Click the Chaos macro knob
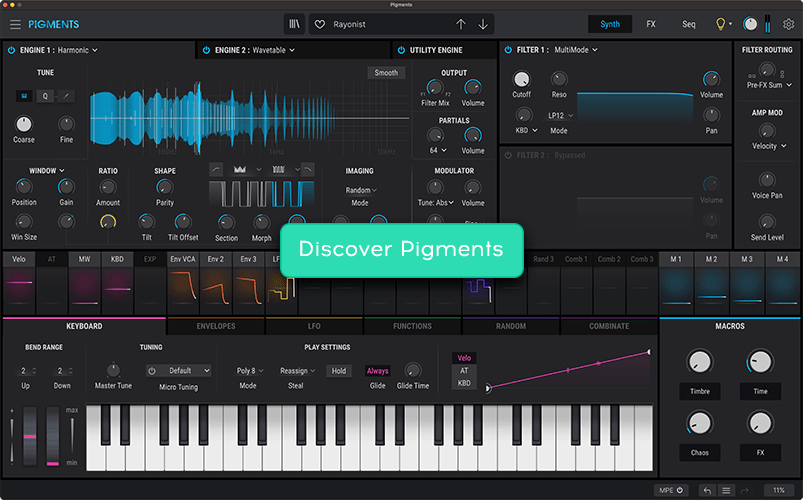The width and height of the screenshot is (803, 500). point(700,424)
